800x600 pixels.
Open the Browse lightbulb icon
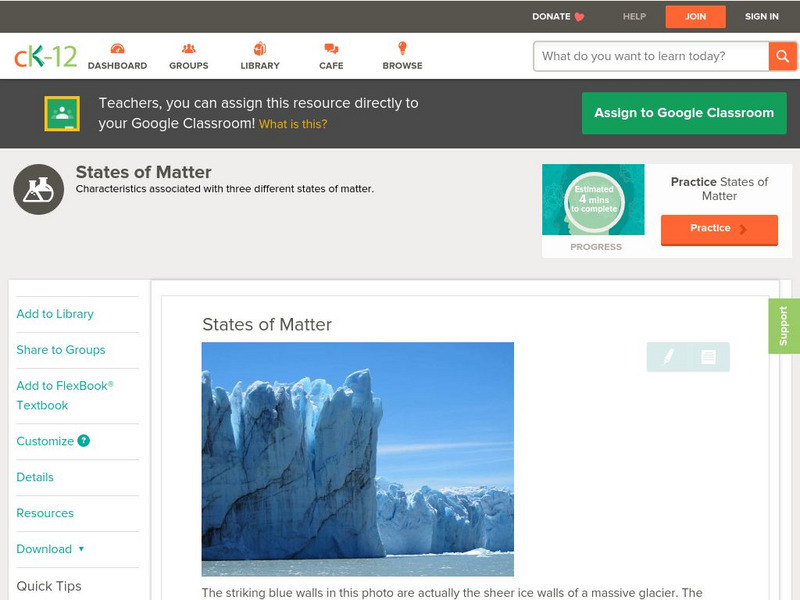[x=403, y=48]
